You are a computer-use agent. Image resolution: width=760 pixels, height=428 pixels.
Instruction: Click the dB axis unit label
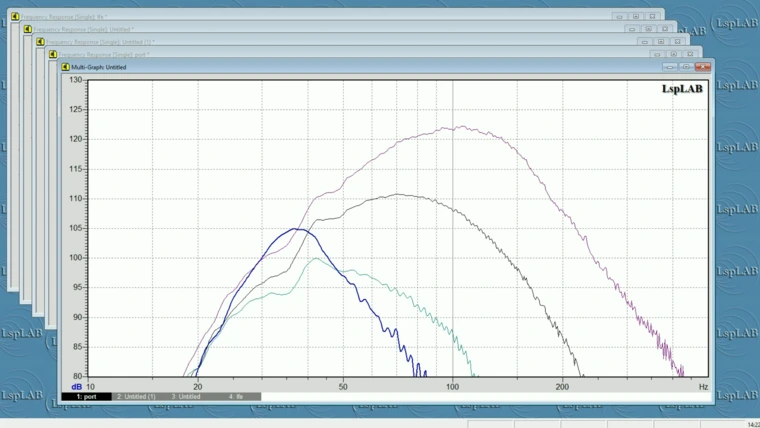[x=76, y=386]
